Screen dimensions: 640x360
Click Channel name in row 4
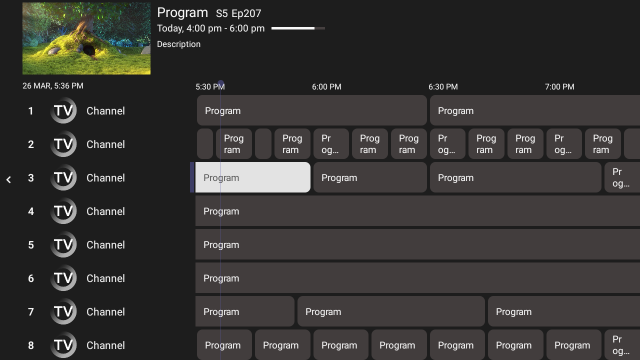(x=105, y=211)
